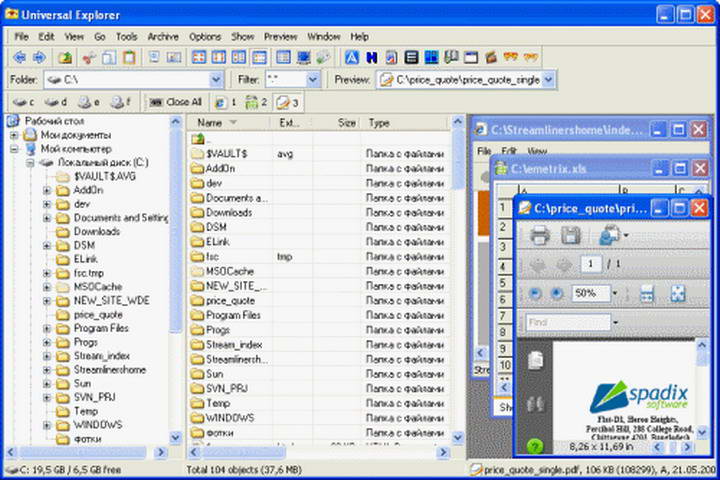Open the Preview menu
The image size is (720, 480).
point(281,37)
